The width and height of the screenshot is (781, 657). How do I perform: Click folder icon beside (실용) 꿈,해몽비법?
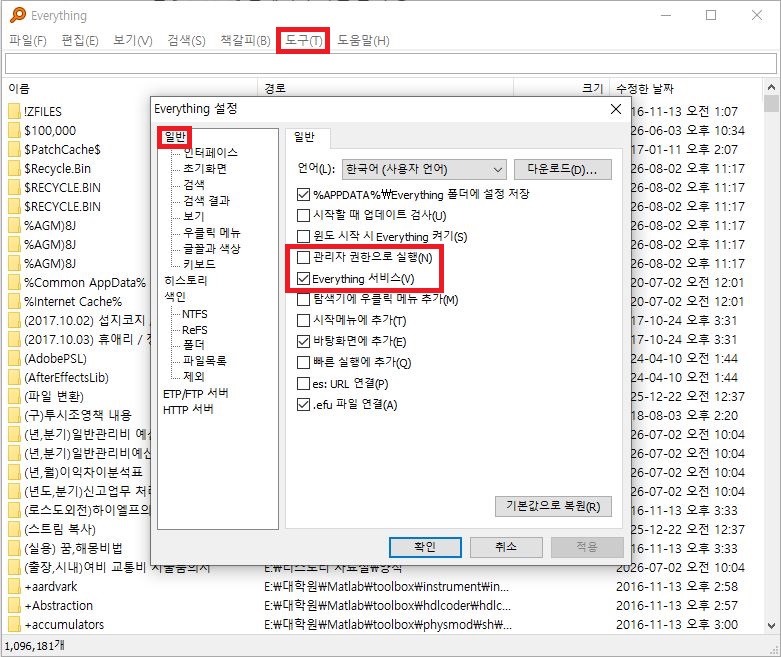click(x=14, y=548)
